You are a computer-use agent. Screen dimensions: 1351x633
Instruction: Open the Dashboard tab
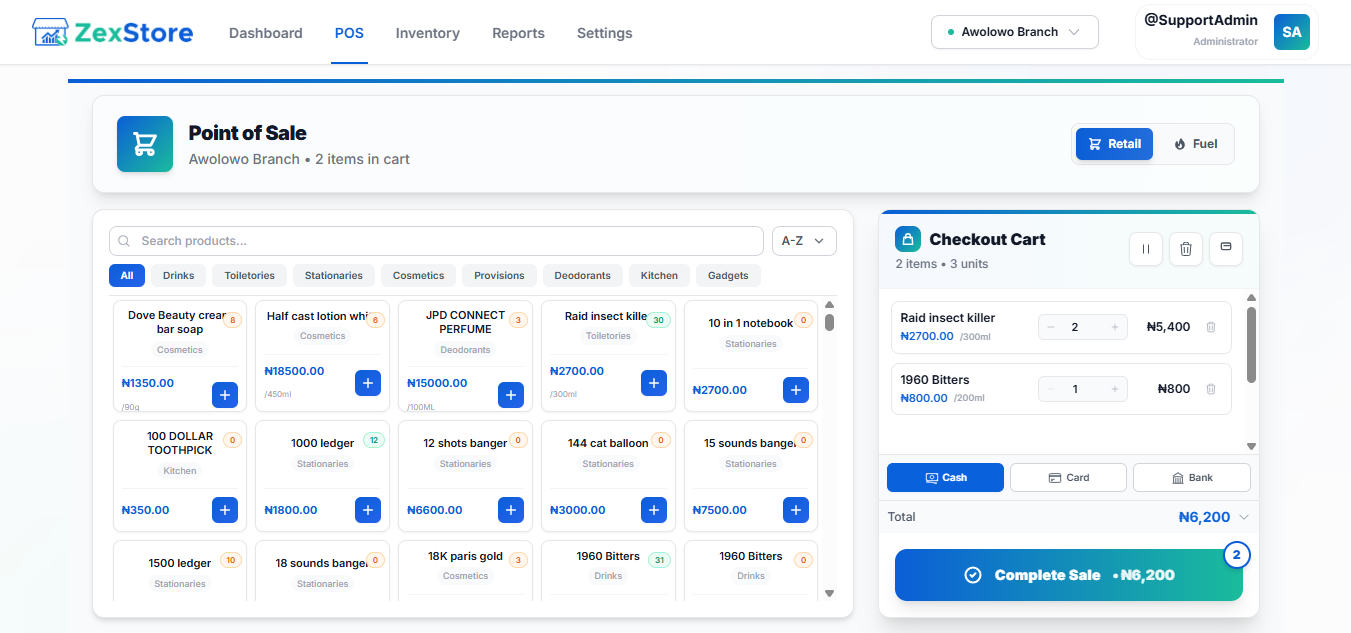coord(266,33)
